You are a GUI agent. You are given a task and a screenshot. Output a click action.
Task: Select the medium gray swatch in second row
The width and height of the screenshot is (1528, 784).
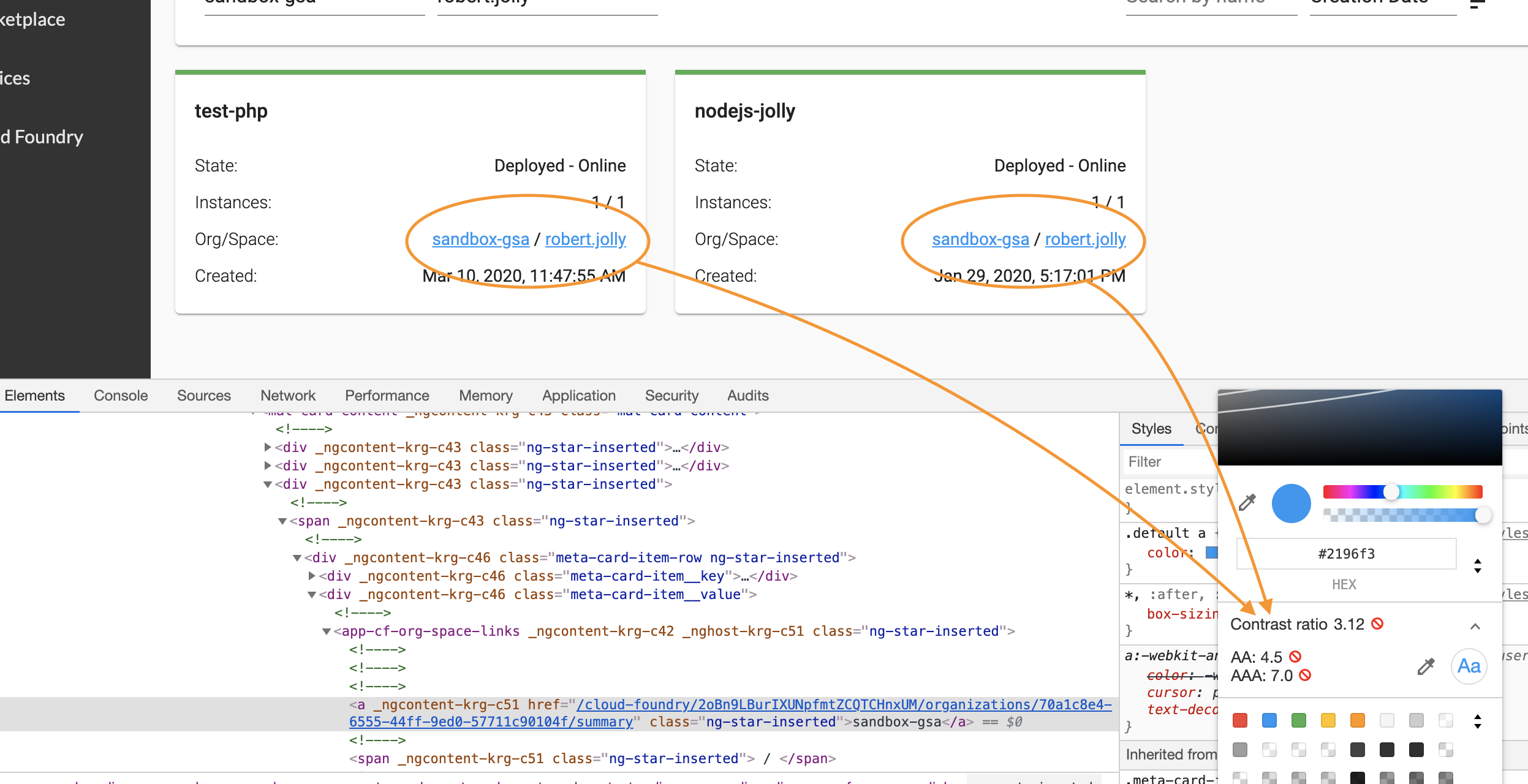click(1240, 750)
